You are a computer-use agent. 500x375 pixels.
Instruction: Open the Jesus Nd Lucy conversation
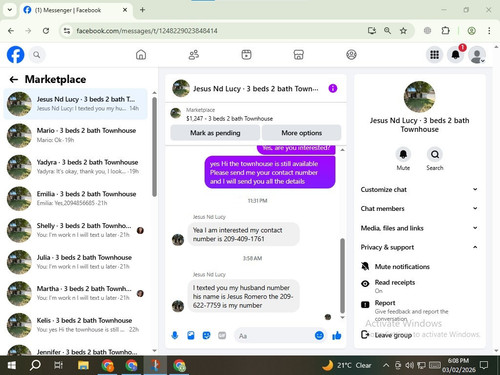(x=76, y=104)
